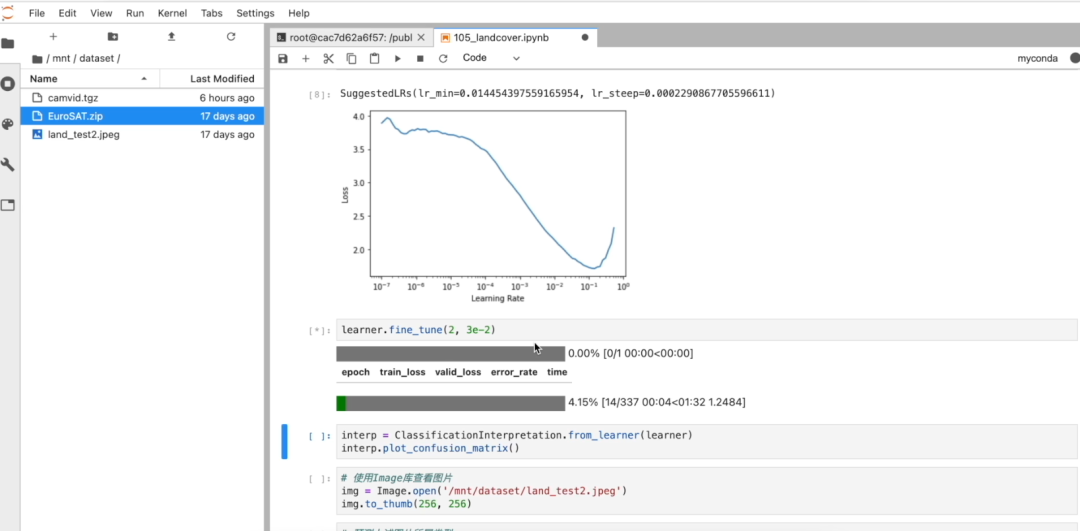The height and width of the screenshot is (531, 1080).
Task: Create a new folder in file browser
Action: [113, 37]
